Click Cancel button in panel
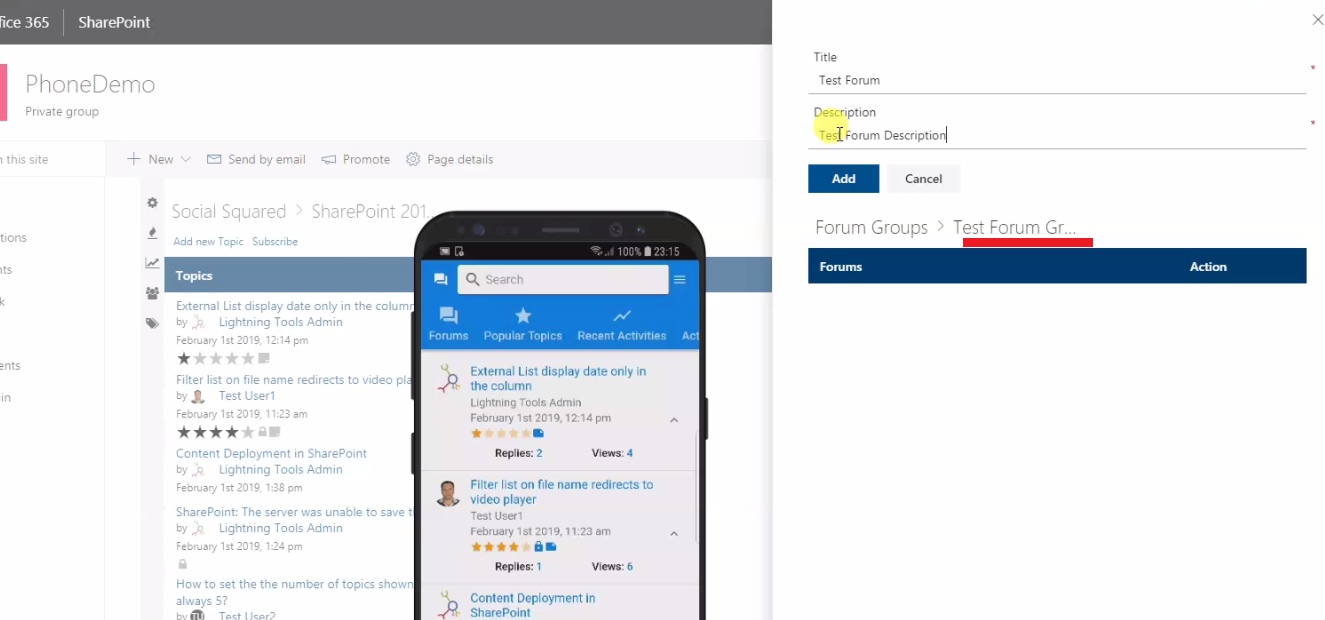 click(923, 179)
